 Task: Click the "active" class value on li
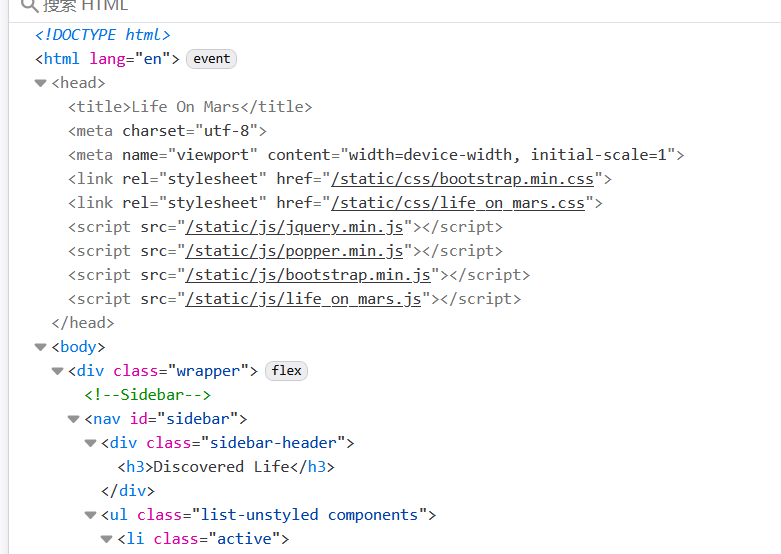click(245, 539)
